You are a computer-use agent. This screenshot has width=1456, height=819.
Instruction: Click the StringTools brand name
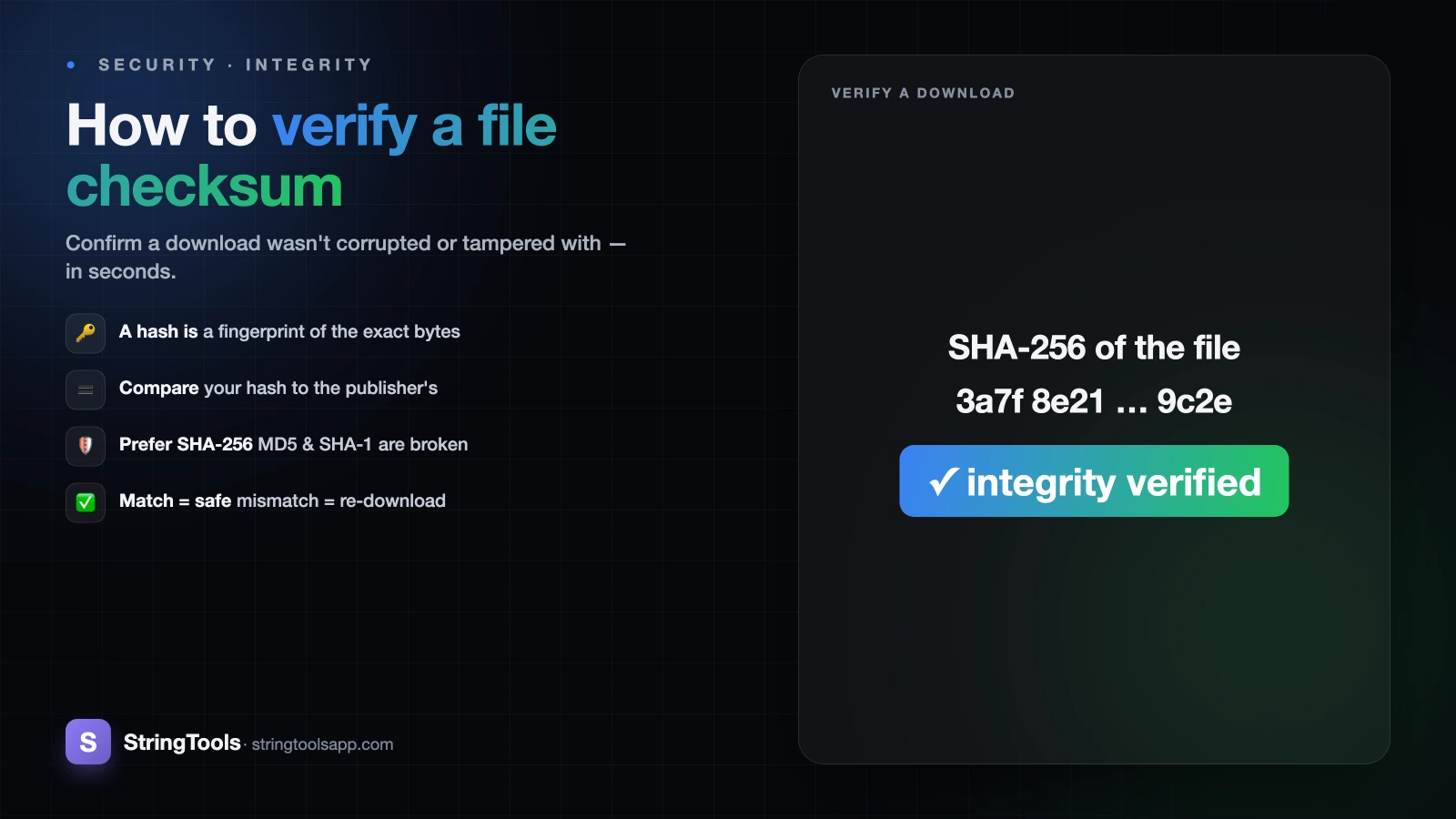182,743
